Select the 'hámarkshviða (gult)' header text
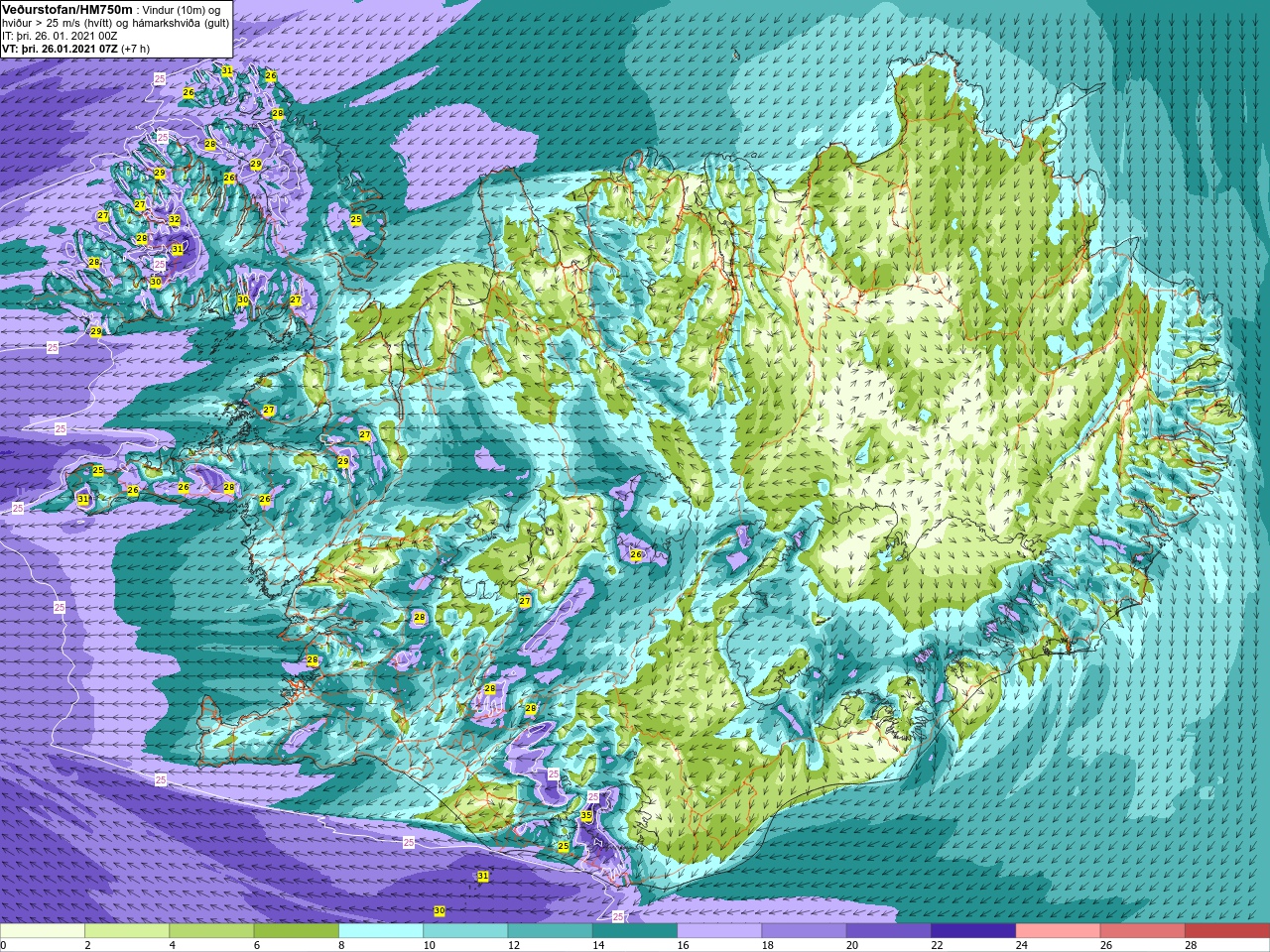Viewport: 1270px width, 952px height. pyautogui.click(x=183, y=23)
